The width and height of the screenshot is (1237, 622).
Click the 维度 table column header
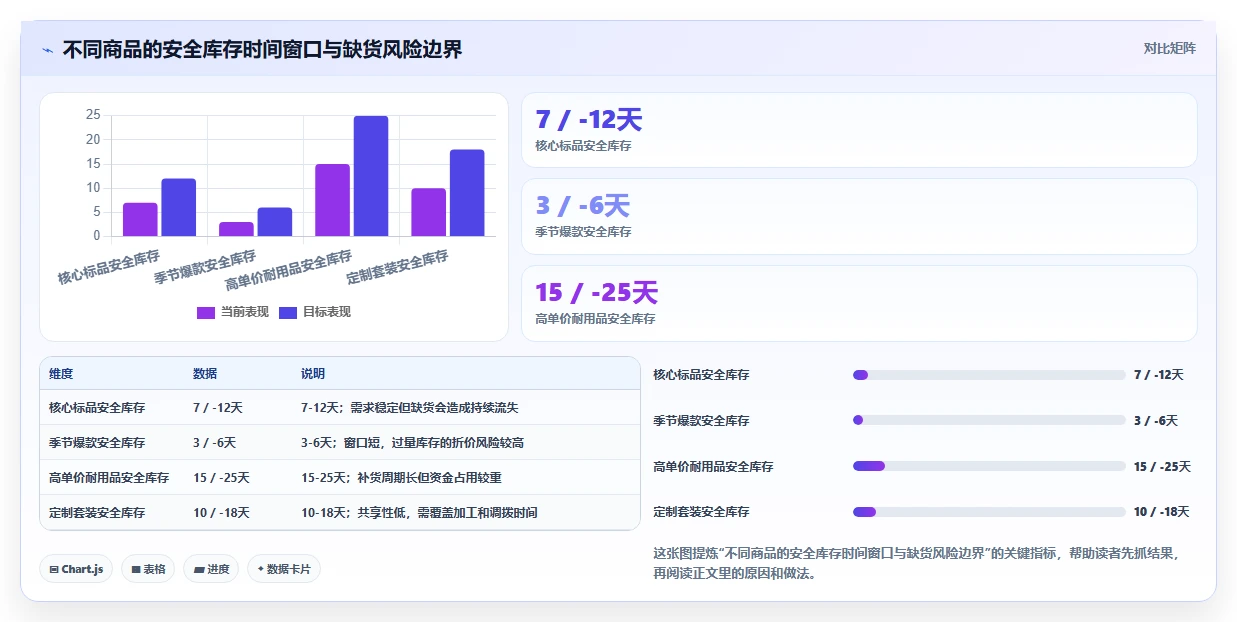coord(61,374)
